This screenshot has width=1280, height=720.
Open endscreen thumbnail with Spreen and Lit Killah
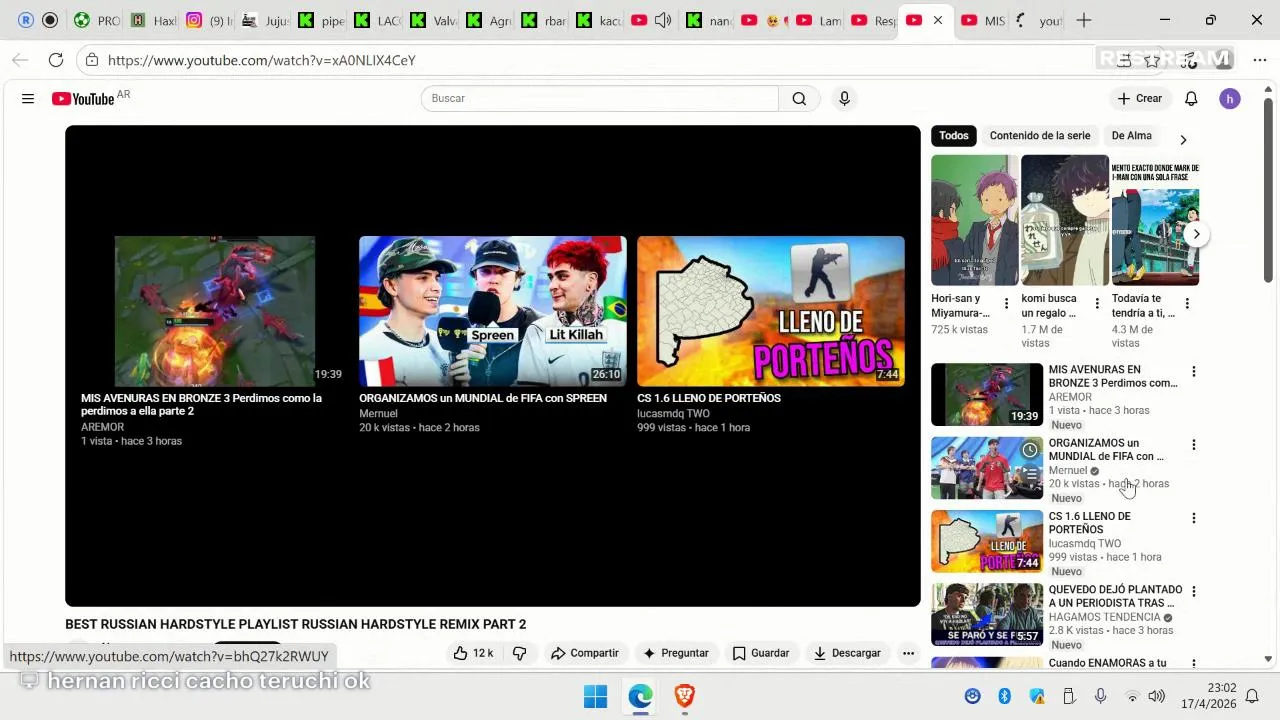(493, 311)
